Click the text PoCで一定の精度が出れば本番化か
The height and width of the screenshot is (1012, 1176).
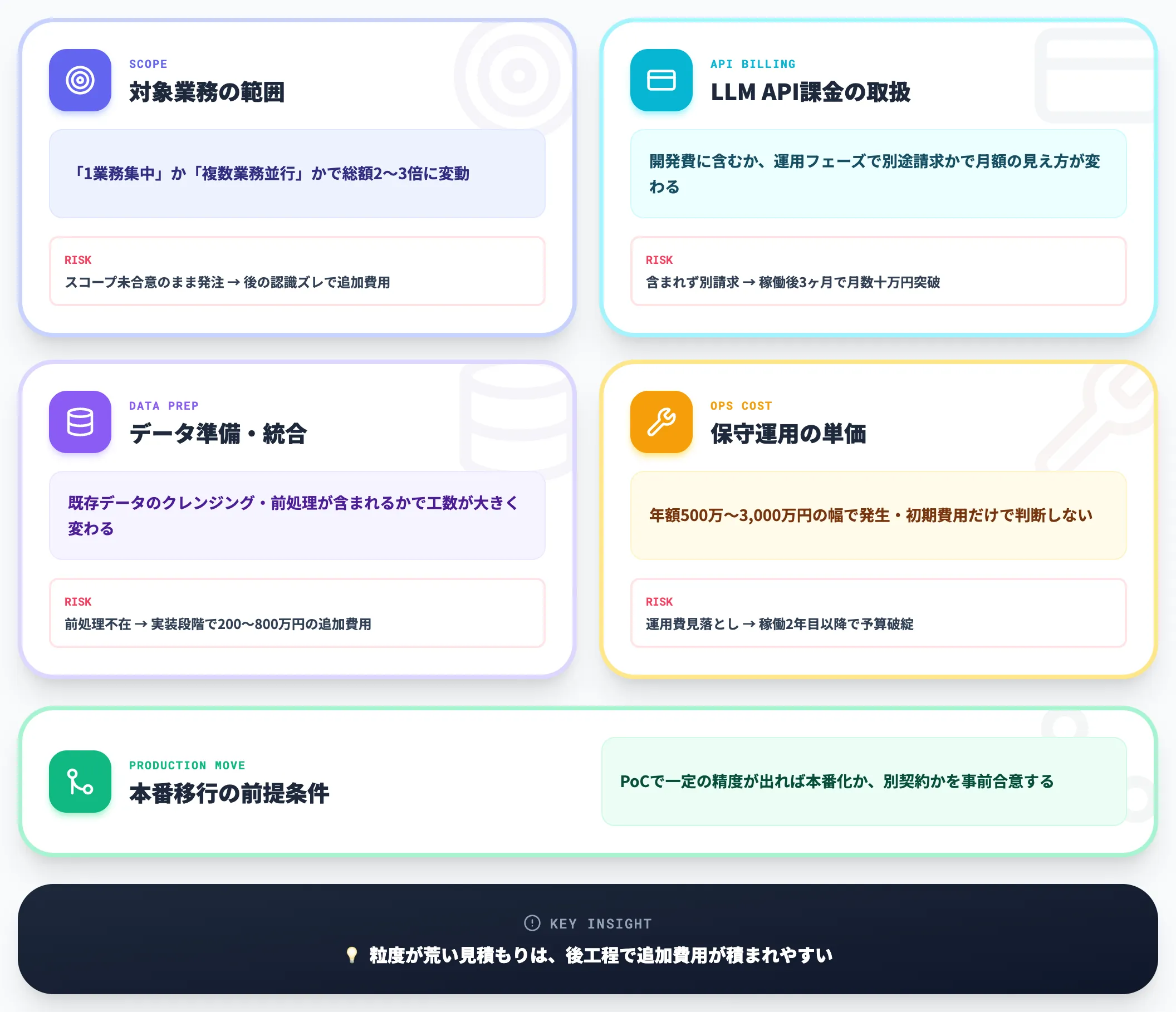click(x=836, y=781)
